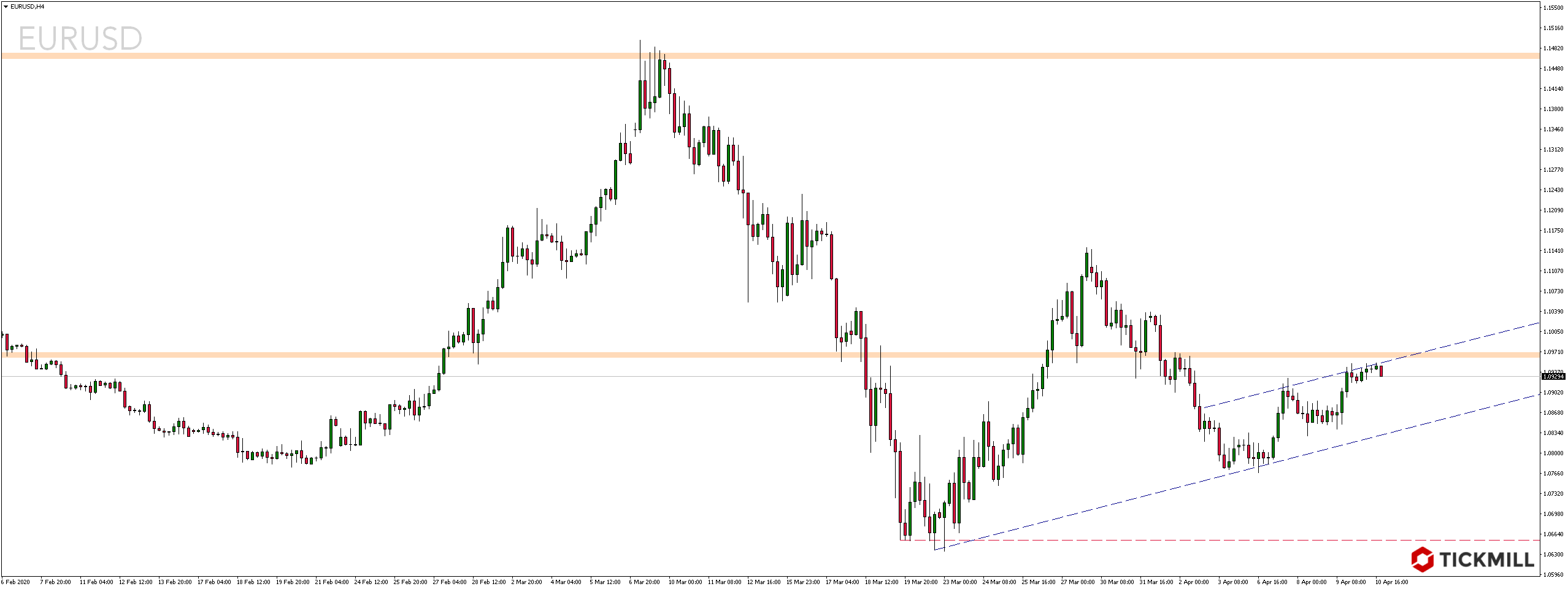Open the small arrow beside EURUSD,H4
This screenshot has height=589, width=1568.
coord(6,7)
